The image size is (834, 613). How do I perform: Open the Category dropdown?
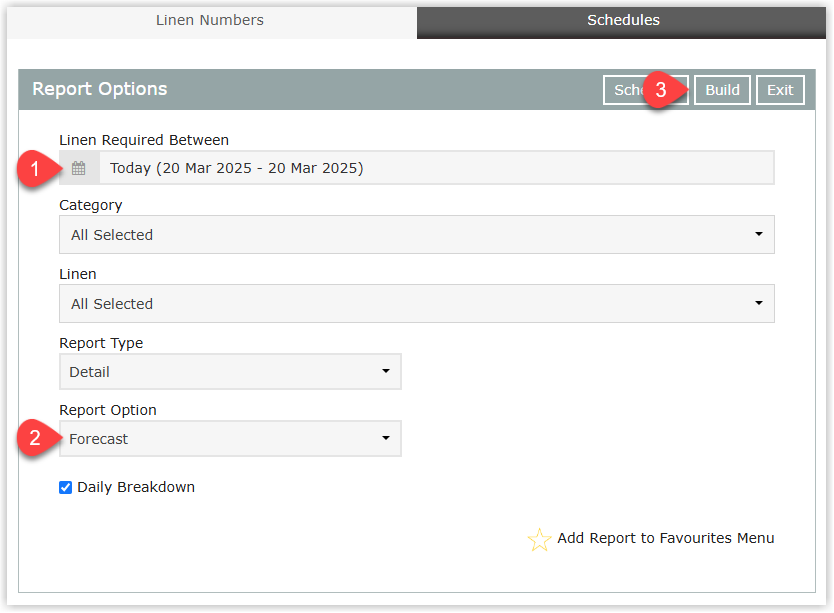click(x=416, y=235)
